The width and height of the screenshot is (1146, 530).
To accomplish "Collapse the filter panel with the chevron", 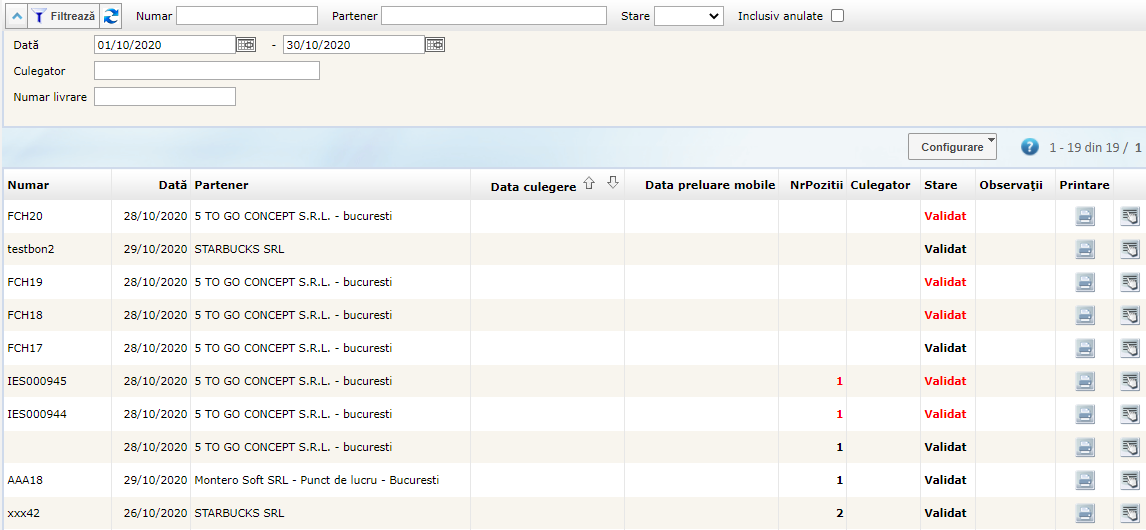I will (17, 16).
